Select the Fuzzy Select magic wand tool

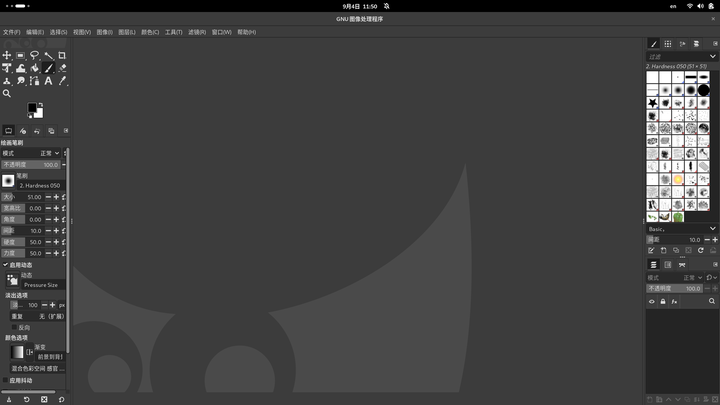pyautogui.click(x=48, y=56)
